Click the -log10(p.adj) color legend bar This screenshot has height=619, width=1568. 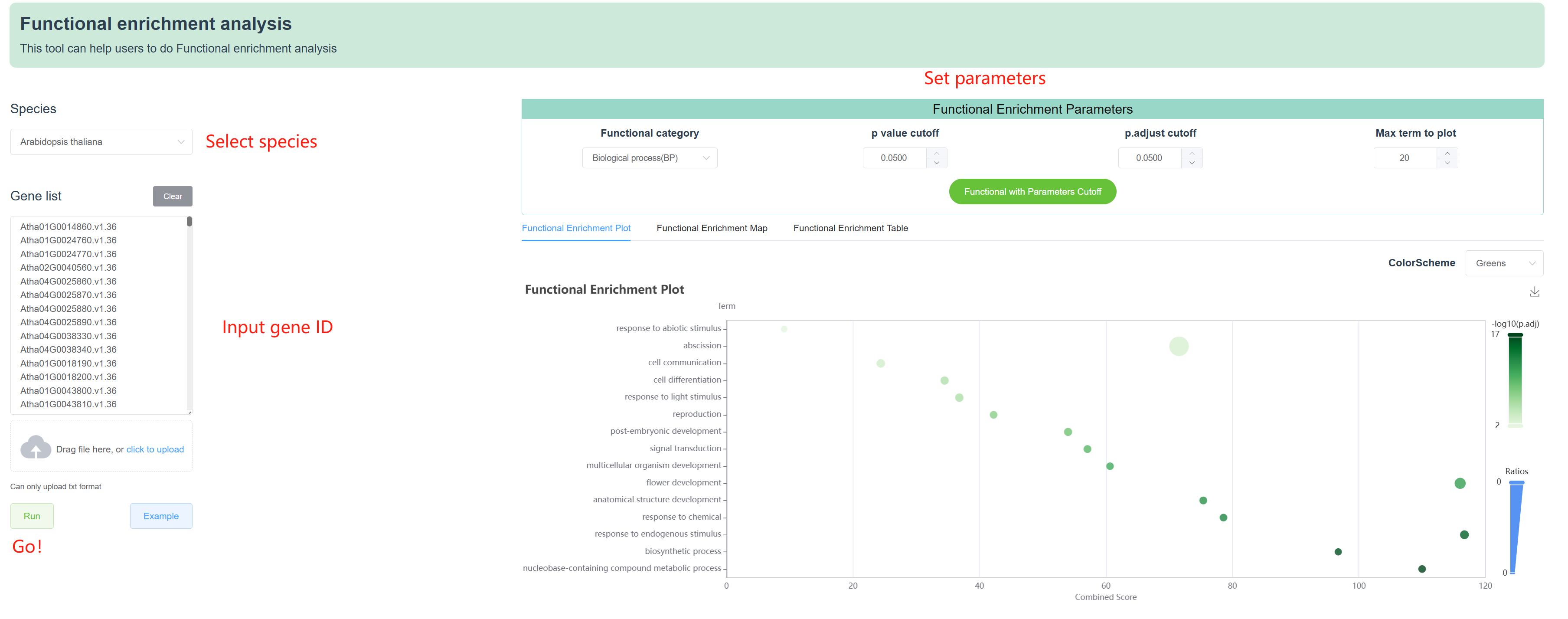click(1514, 380)
